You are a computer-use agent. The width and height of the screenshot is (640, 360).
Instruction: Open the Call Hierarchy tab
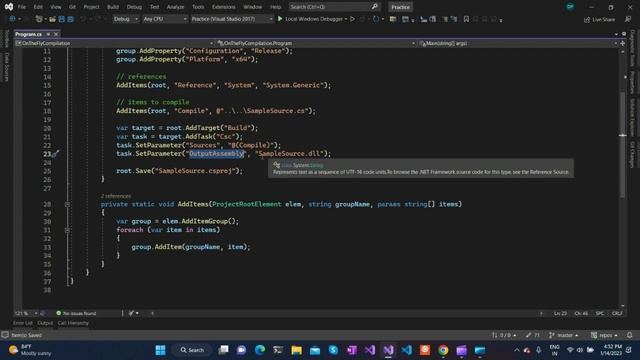(73, 323)
